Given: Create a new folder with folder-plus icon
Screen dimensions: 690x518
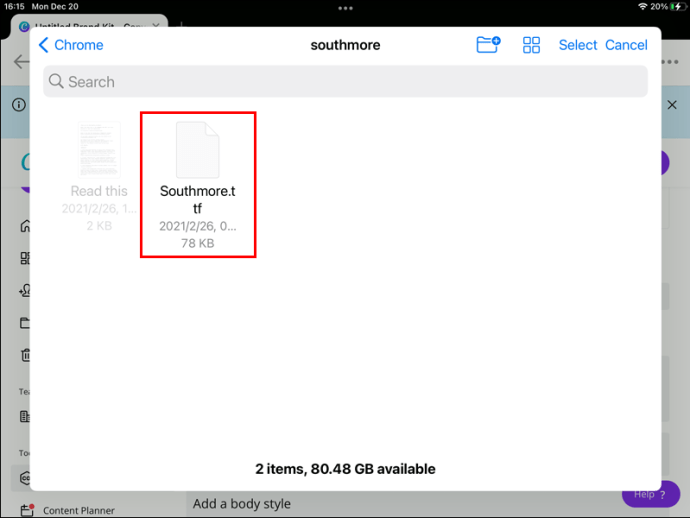Looking at the screenshot, I should click(x=488, y=45).
